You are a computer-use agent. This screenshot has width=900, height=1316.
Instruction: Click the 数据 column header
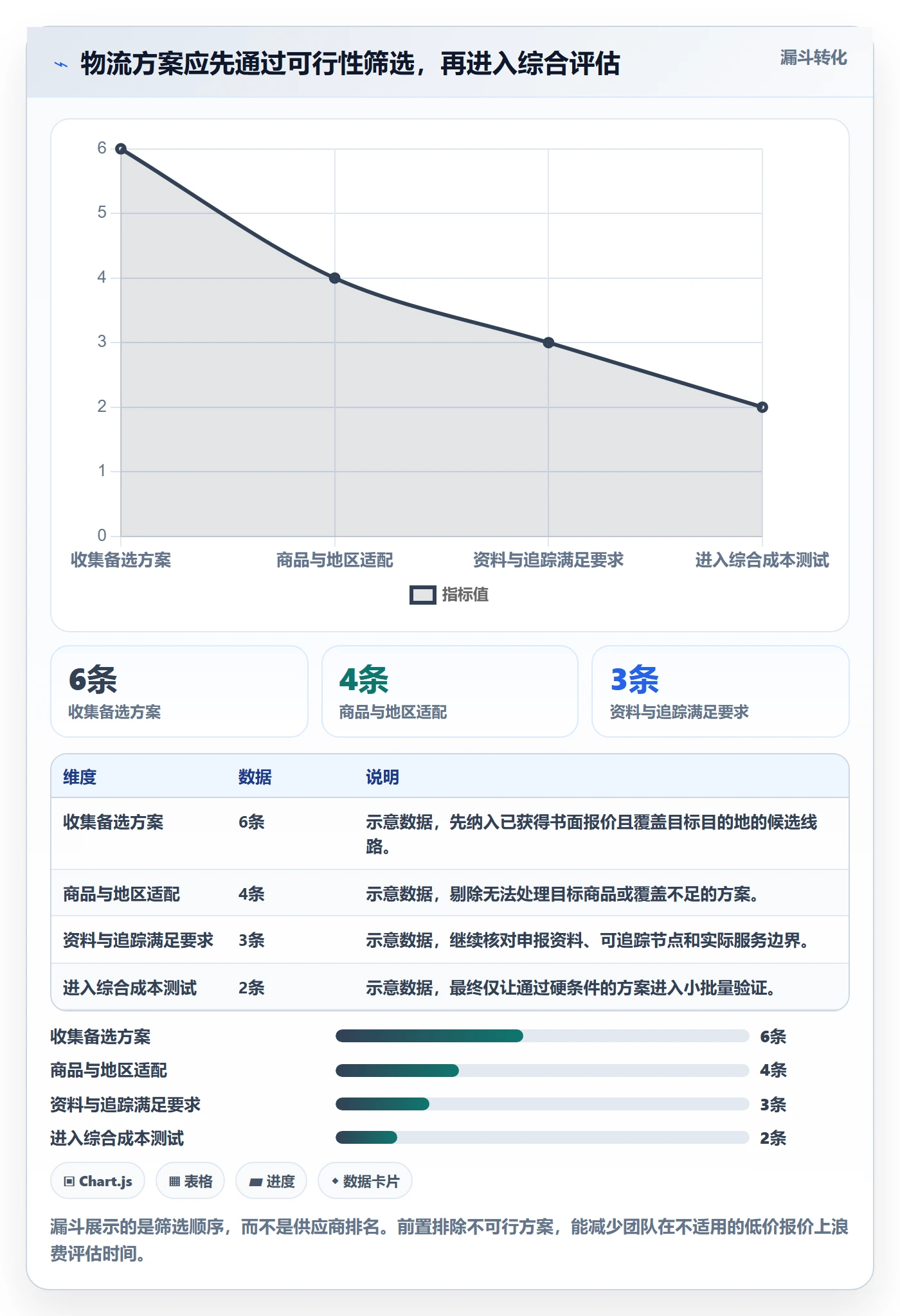255,777
